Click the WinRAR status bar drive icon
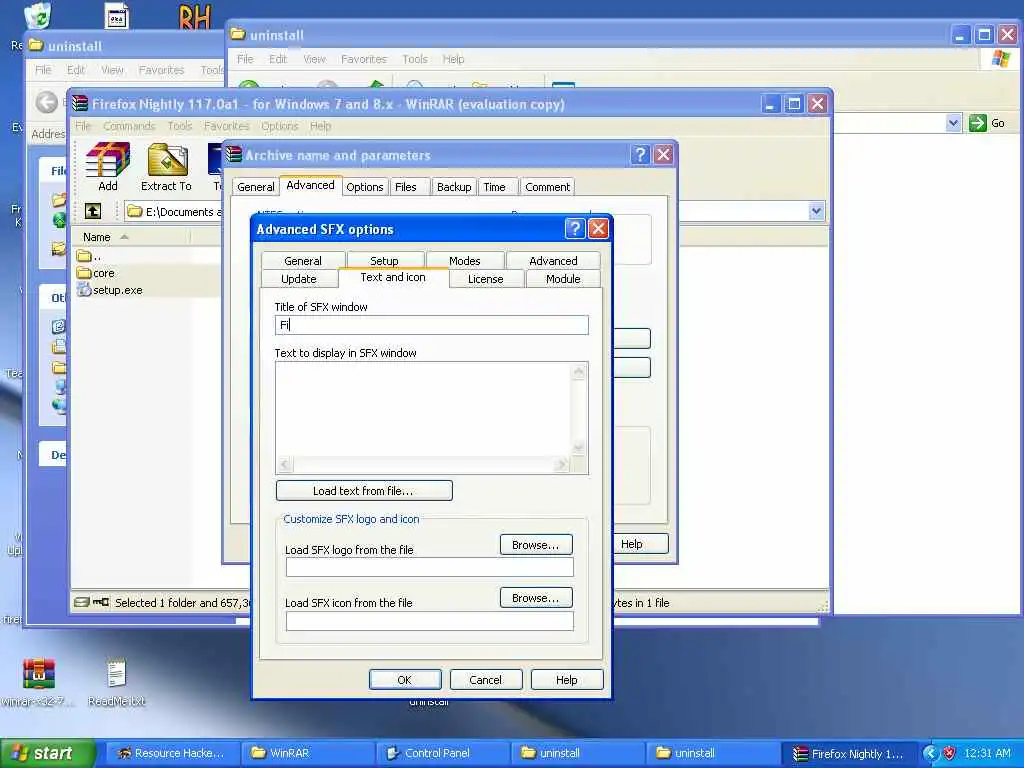 point(82,602)
